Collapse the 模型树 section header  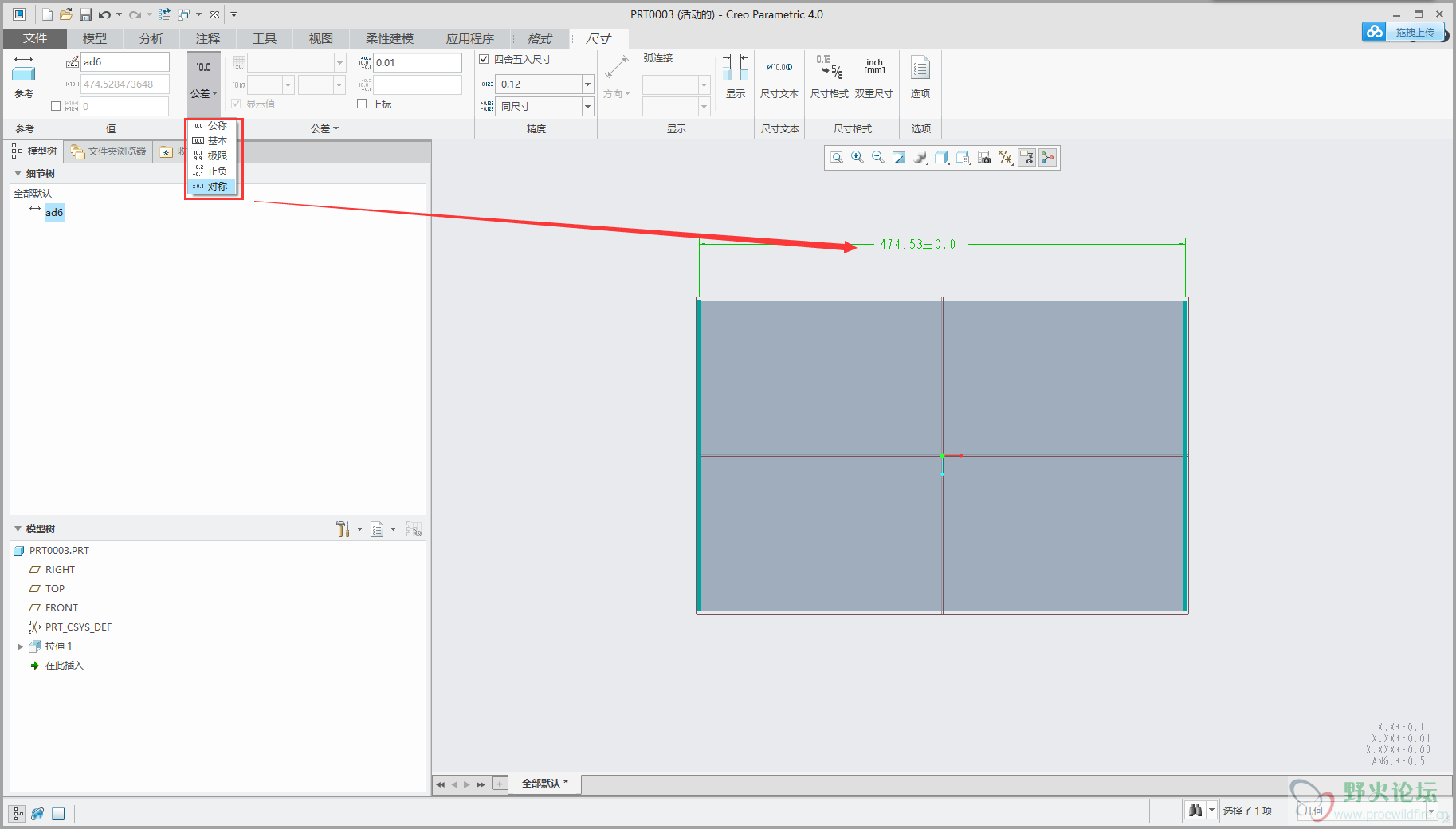(18, 528)
